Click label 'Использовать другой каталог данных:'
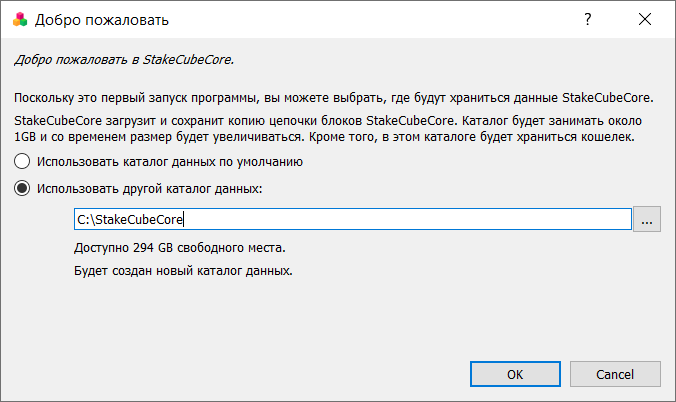Screen dimensions: 676x402 click(x=150, y=189)
